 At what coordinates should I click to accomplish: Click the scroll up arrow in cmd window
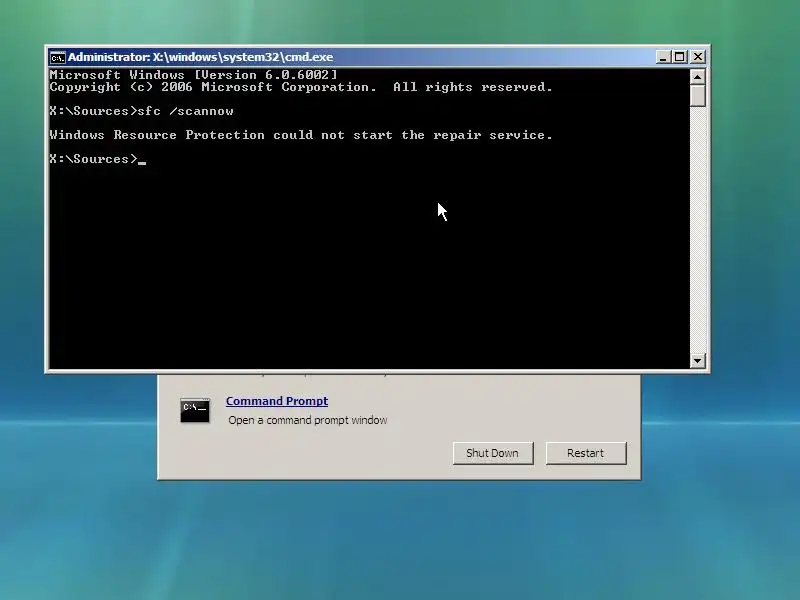click(697, 77)
